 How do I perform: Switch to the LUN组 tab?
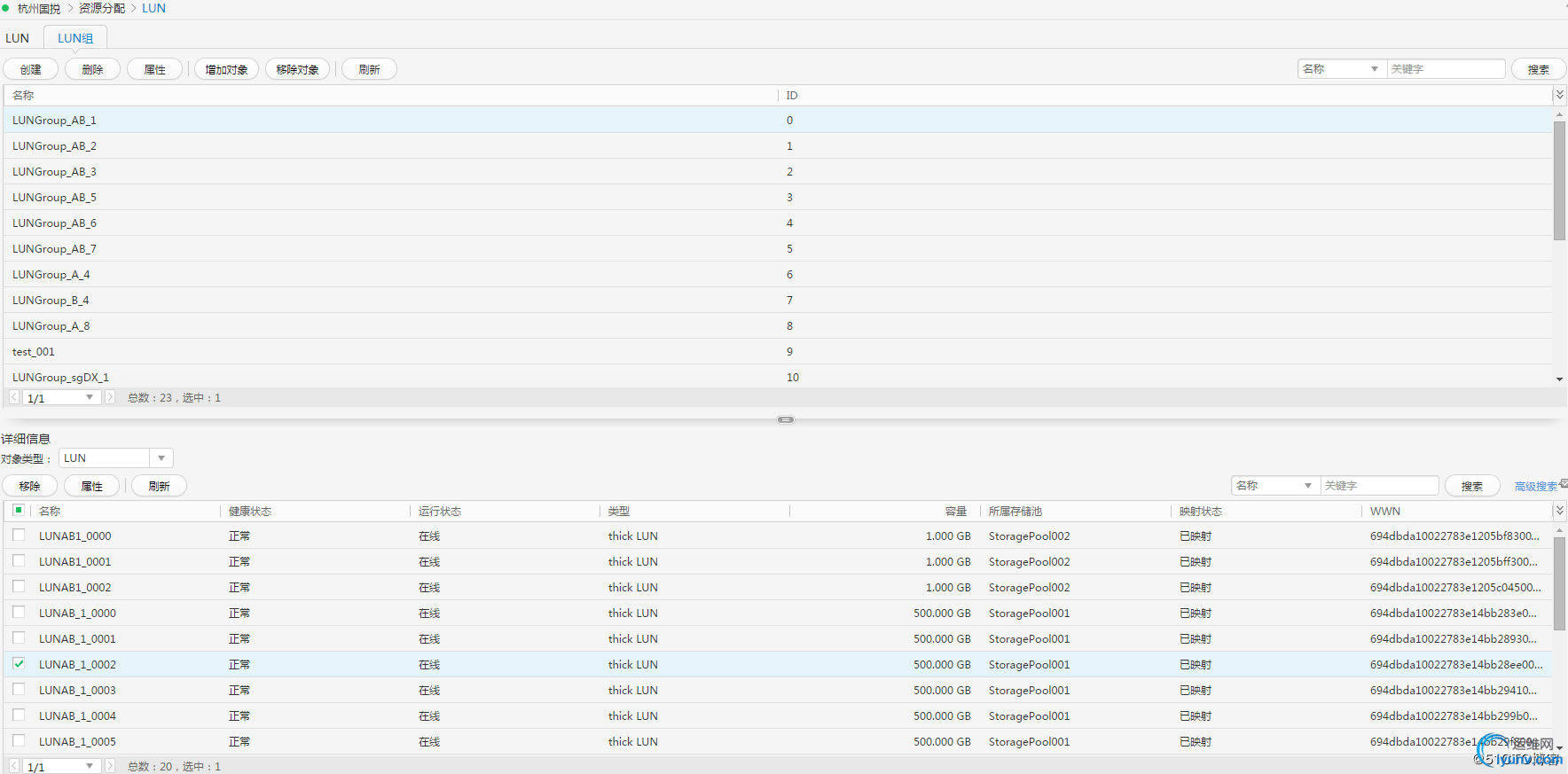pyautogui.click(x=75, y=38)
